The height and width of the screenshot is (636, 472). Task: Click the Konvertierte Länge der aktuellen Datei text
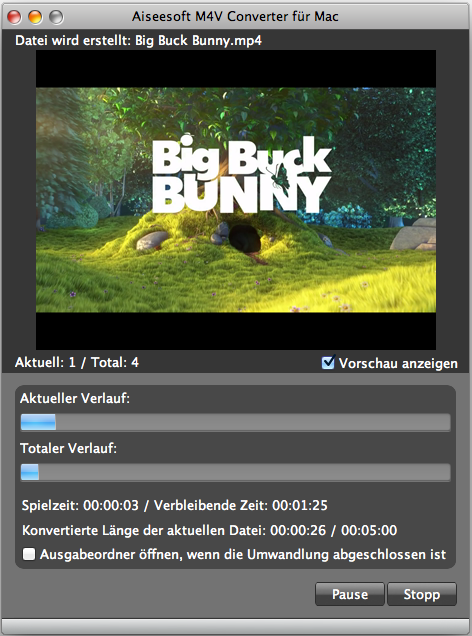pyautogui.click(x=210, y=530)
